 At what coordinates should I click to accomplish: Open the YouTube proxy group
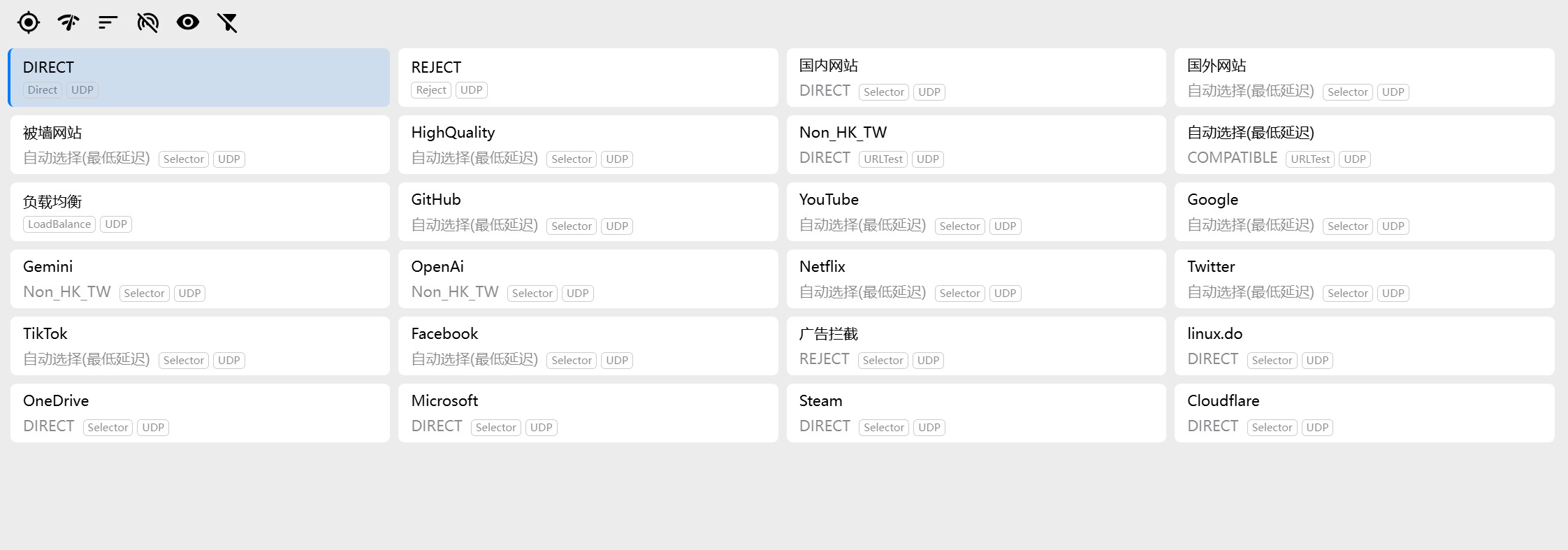[x=975, y=212]
